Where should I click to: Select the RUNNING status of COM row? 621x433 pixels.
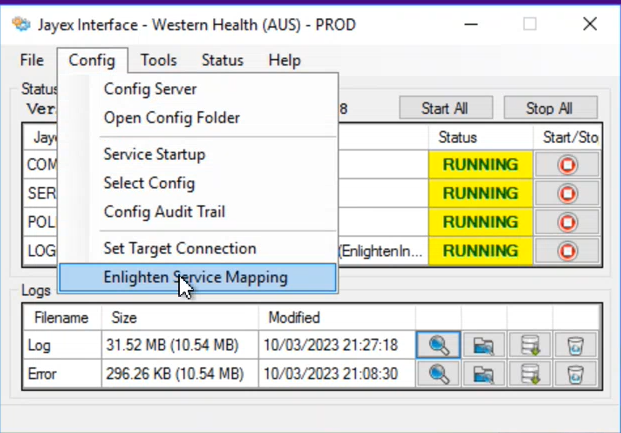[x=480, y=164]
